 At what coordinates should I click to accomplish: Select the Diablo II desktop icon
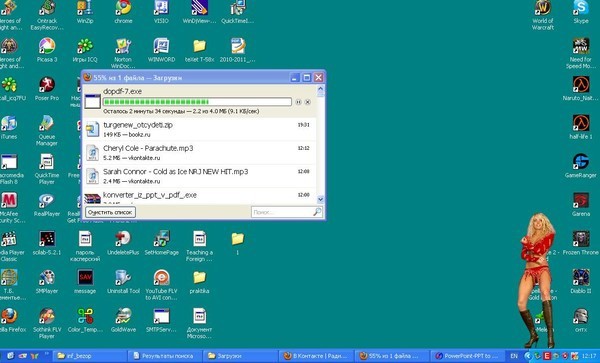tap(580, 282)
